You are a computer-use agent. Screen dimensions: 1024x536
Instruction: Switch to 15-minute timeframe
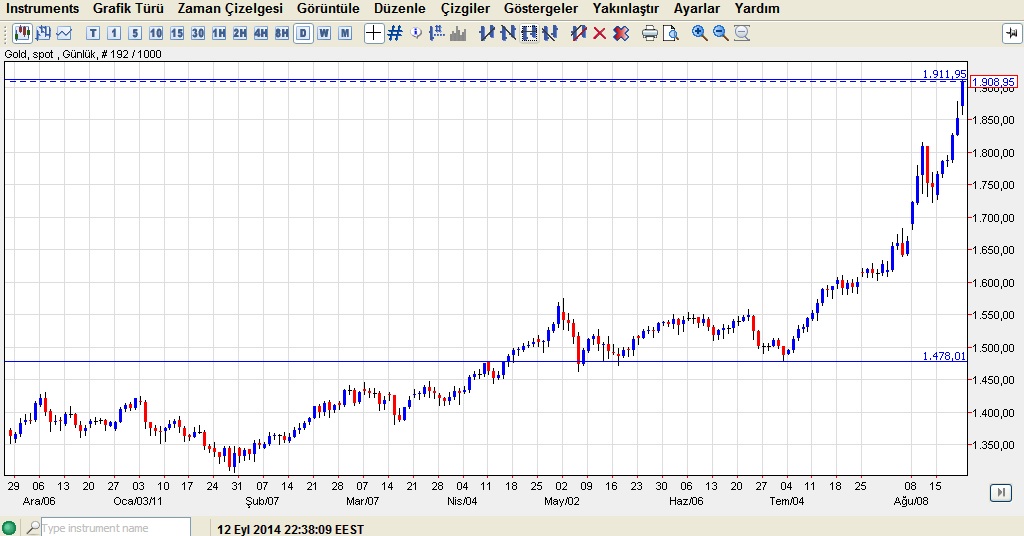coord(177,33)
